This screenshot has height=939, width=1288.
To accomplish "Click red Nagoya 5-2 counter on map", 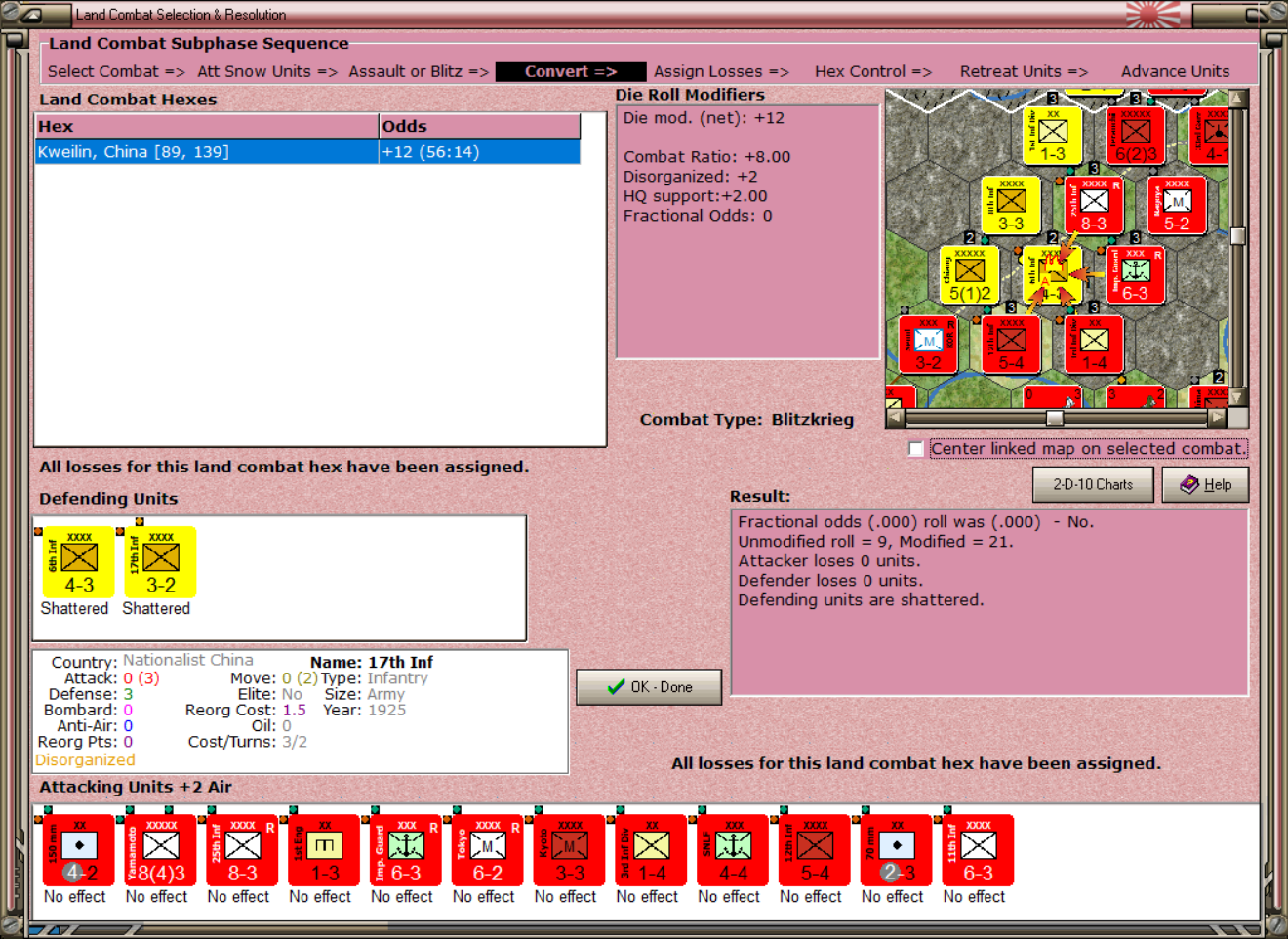I will (1177, 205).
